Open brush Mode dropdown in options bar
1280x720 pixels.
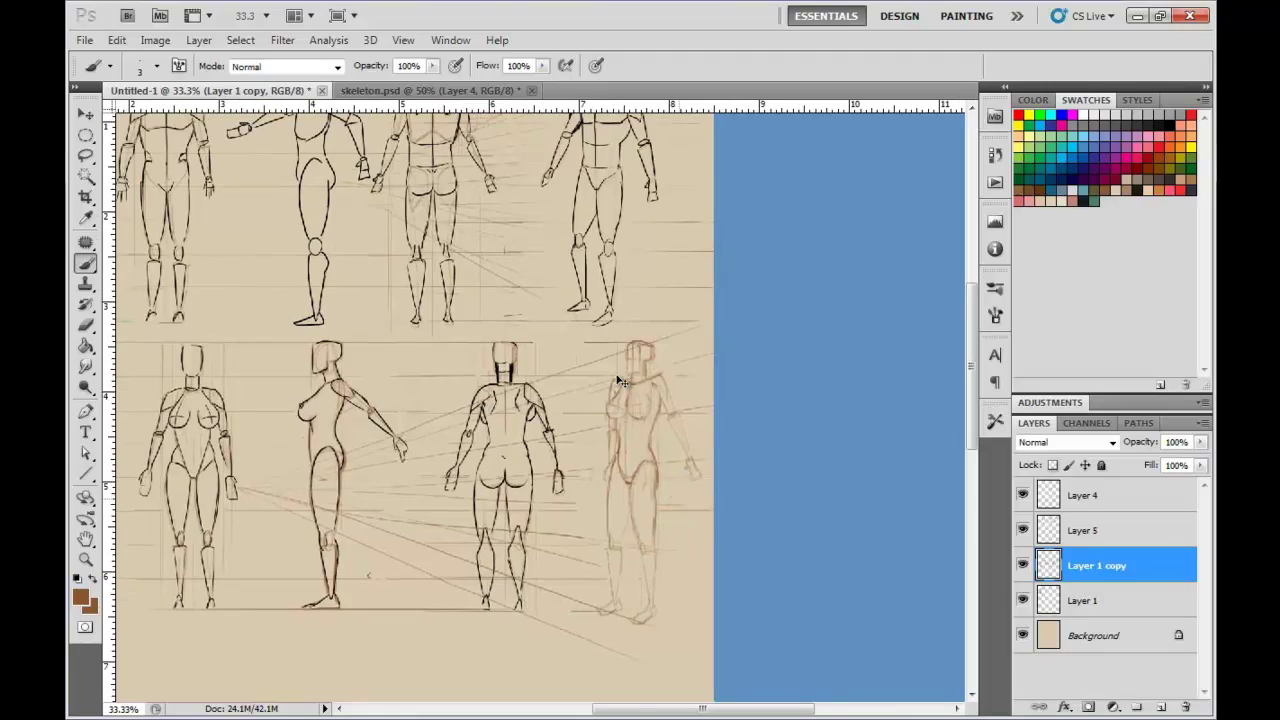(x=286, y=67)
